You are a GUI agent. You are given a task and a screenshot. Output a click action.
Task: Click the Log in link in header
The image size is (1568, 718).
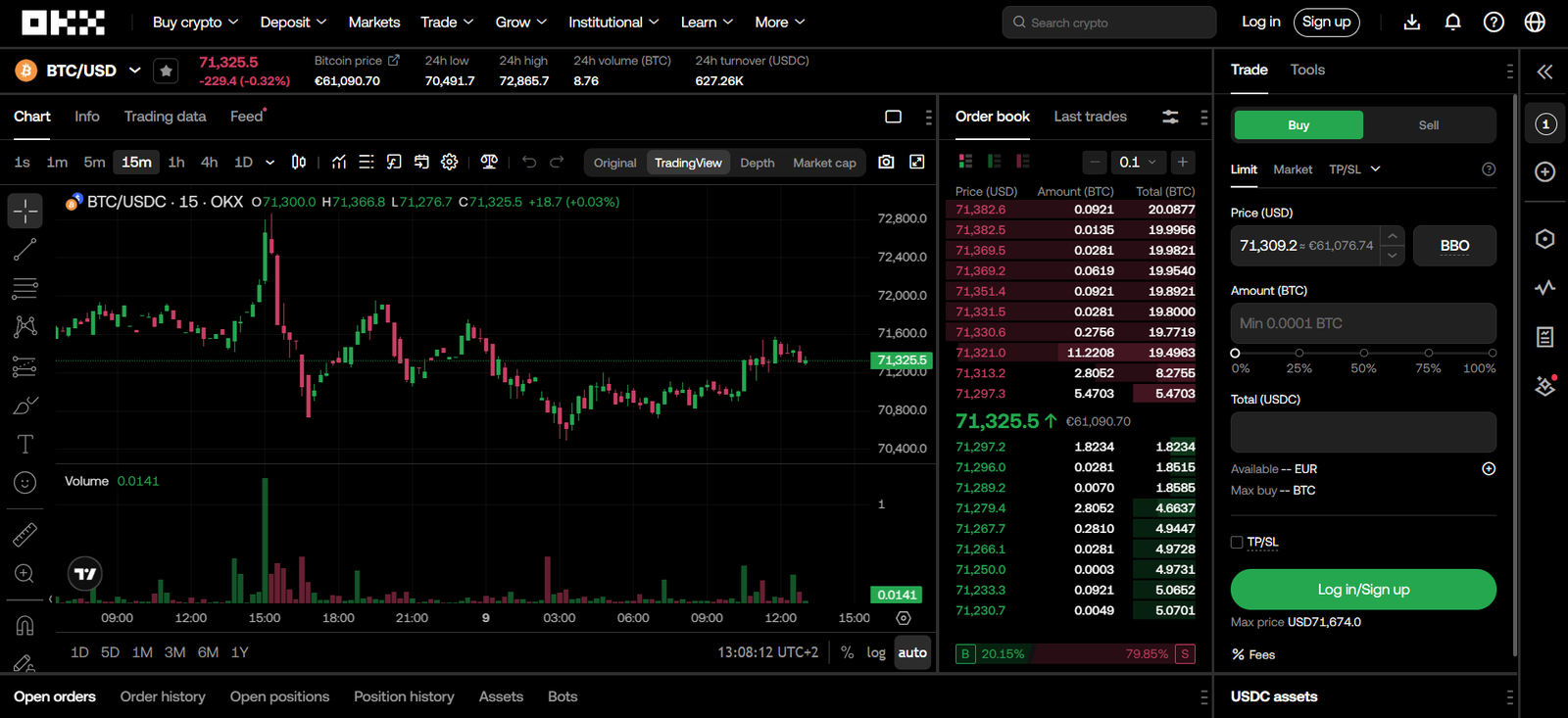(x=1260, y=22)
